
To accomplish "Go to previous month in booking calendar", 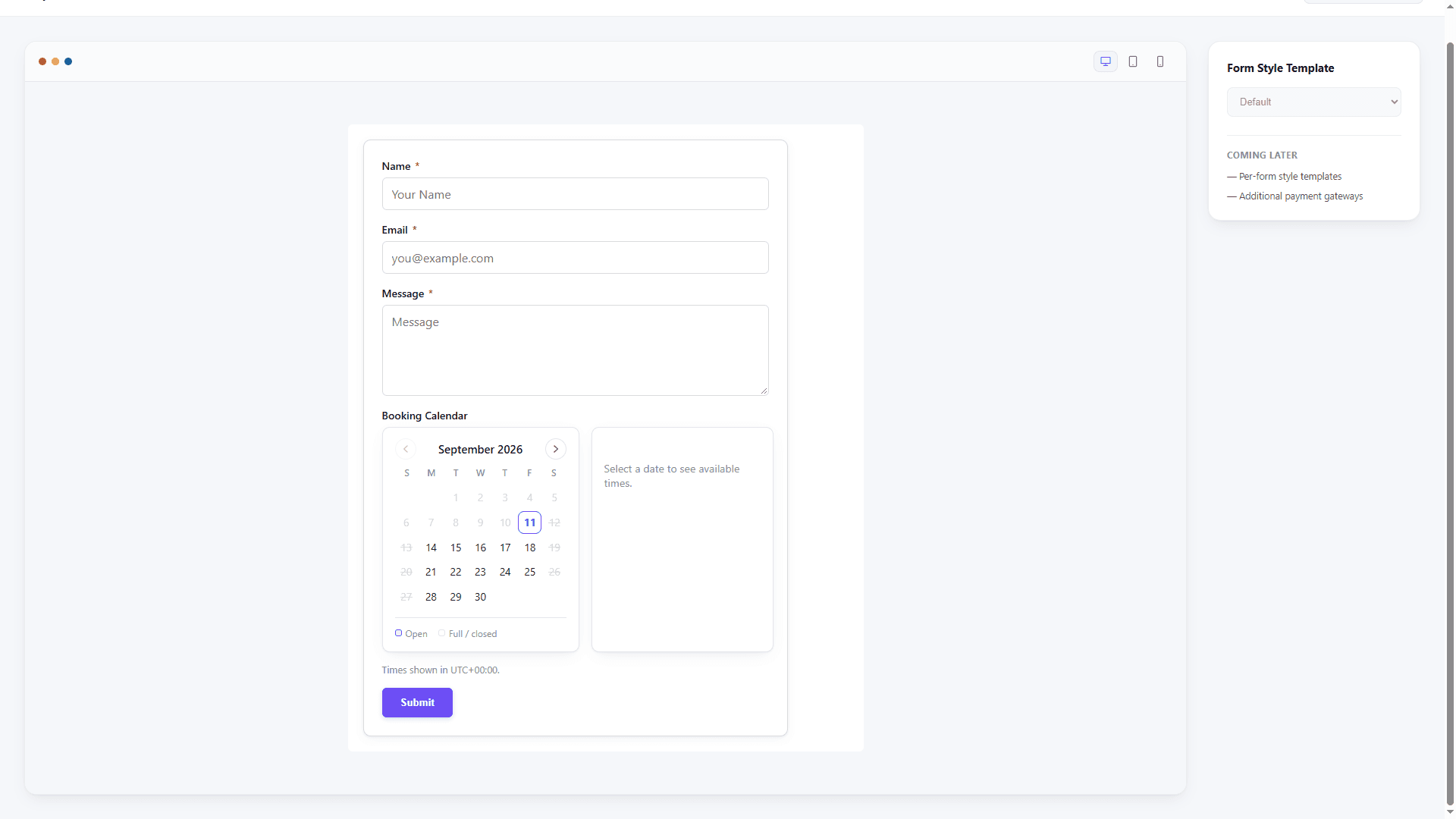I will click(406, 449).
